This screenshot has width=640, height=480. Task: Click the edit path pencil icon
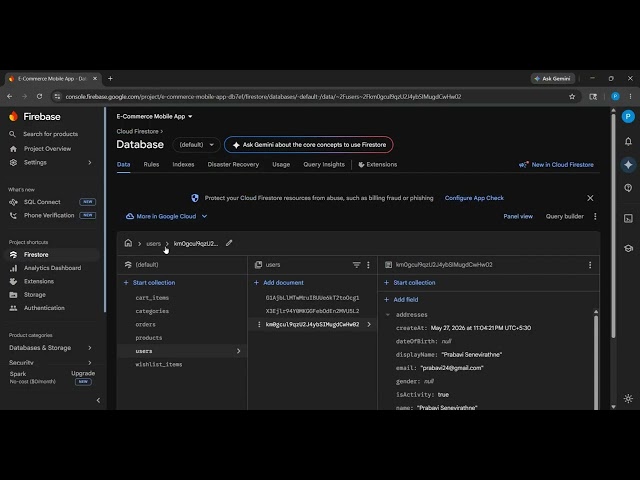(229, 243)
